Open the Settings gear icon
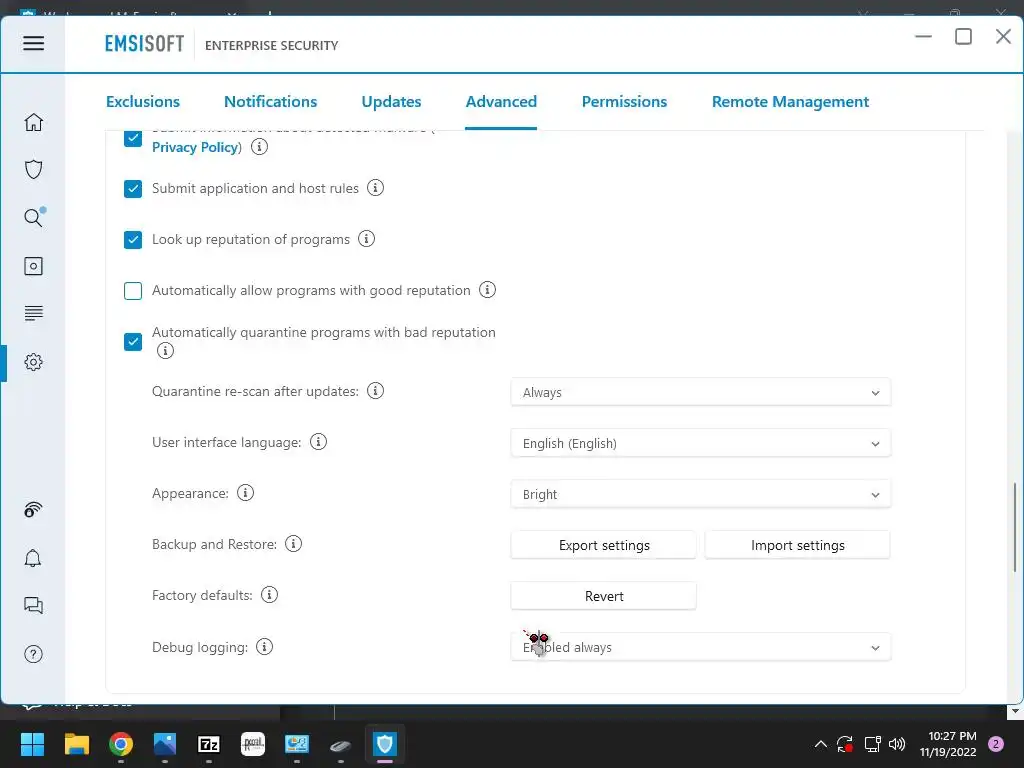This screenshot has height=768, width=1024. click(33, 362)
